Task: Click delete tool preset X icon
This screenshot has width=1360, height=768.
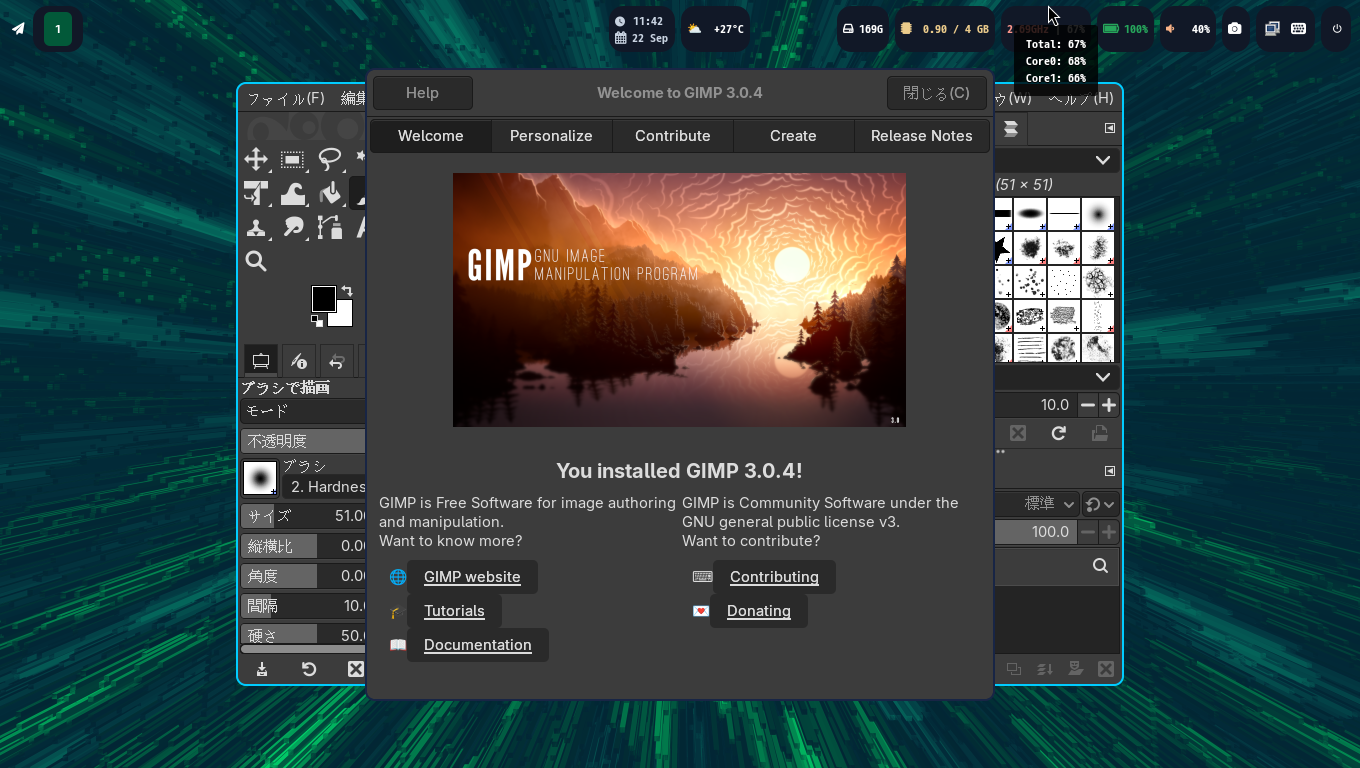Action: (x=355, y=669)
